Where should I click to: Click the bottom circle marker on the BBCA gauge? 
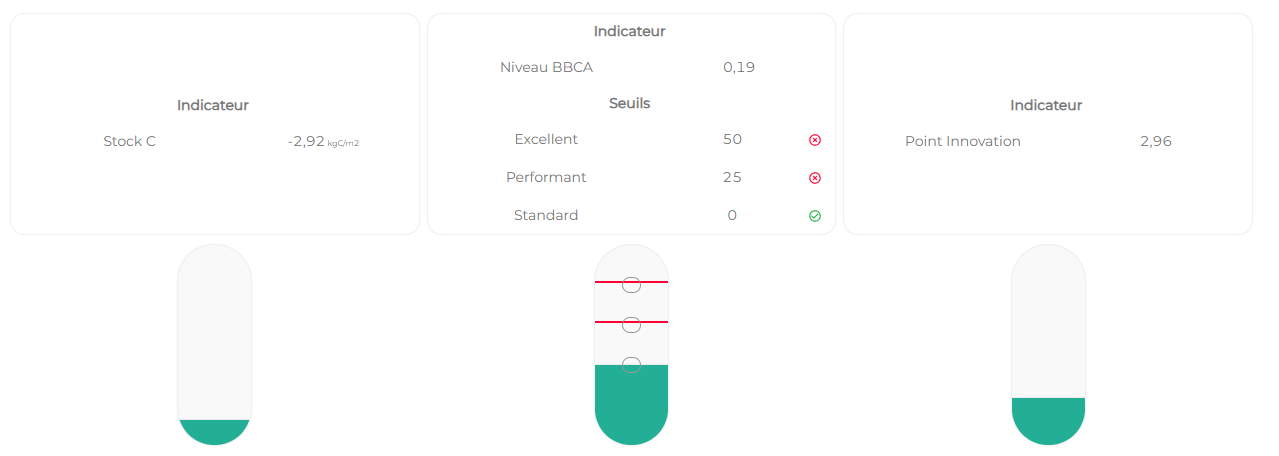631,365
